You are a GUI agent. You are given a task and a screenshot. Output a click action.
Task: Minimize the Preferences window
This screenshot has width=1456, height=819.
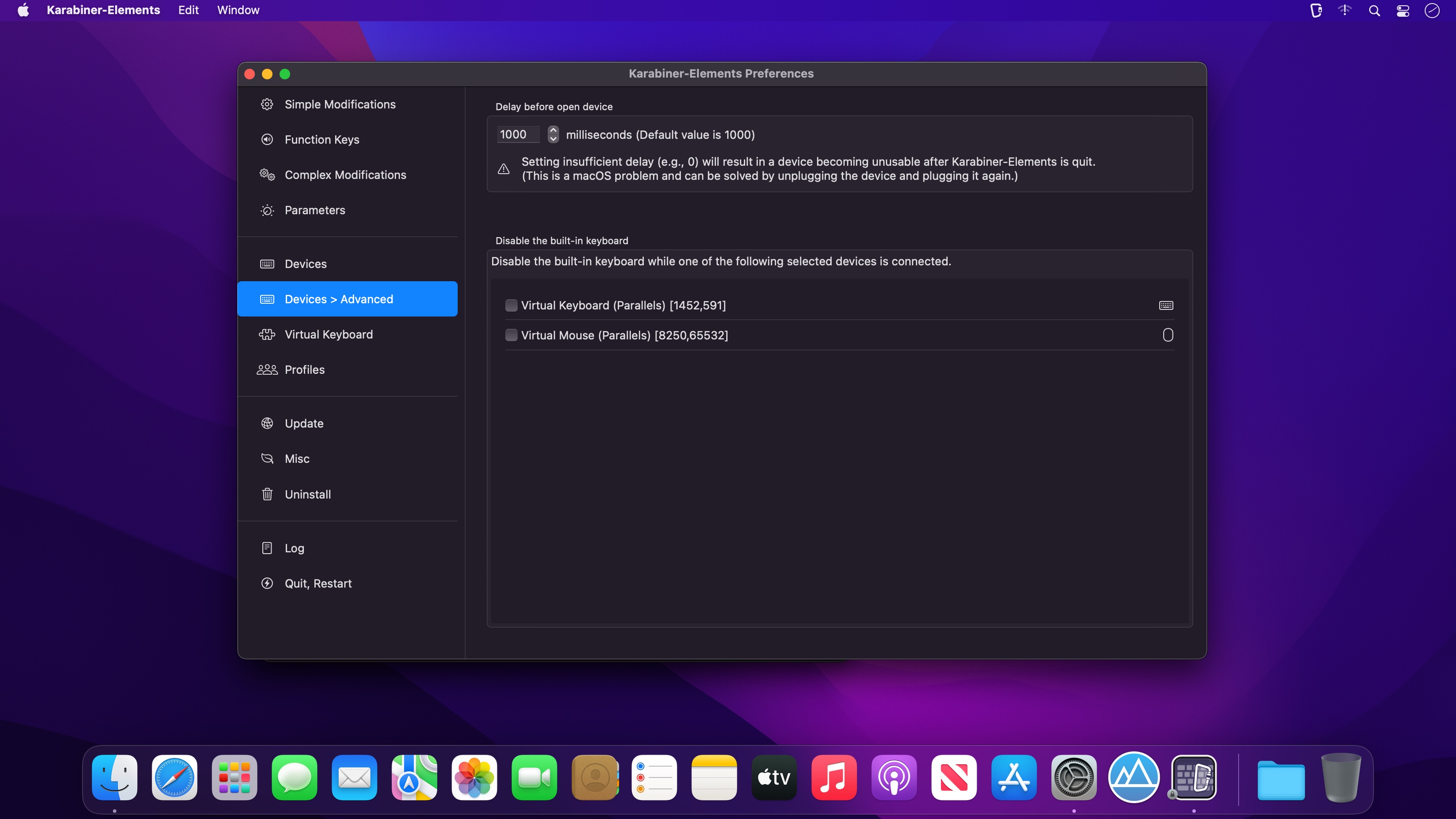point(267,74)
